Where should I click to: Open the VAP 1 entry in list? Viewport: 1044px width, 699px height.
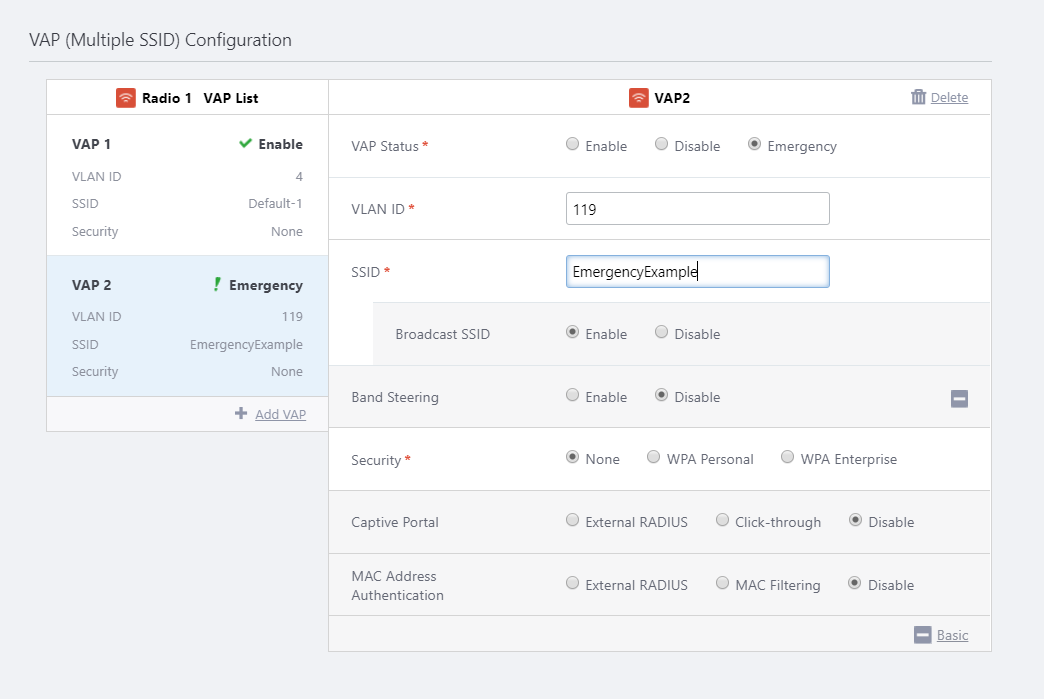pyautogui.click(x=187, y=187)
